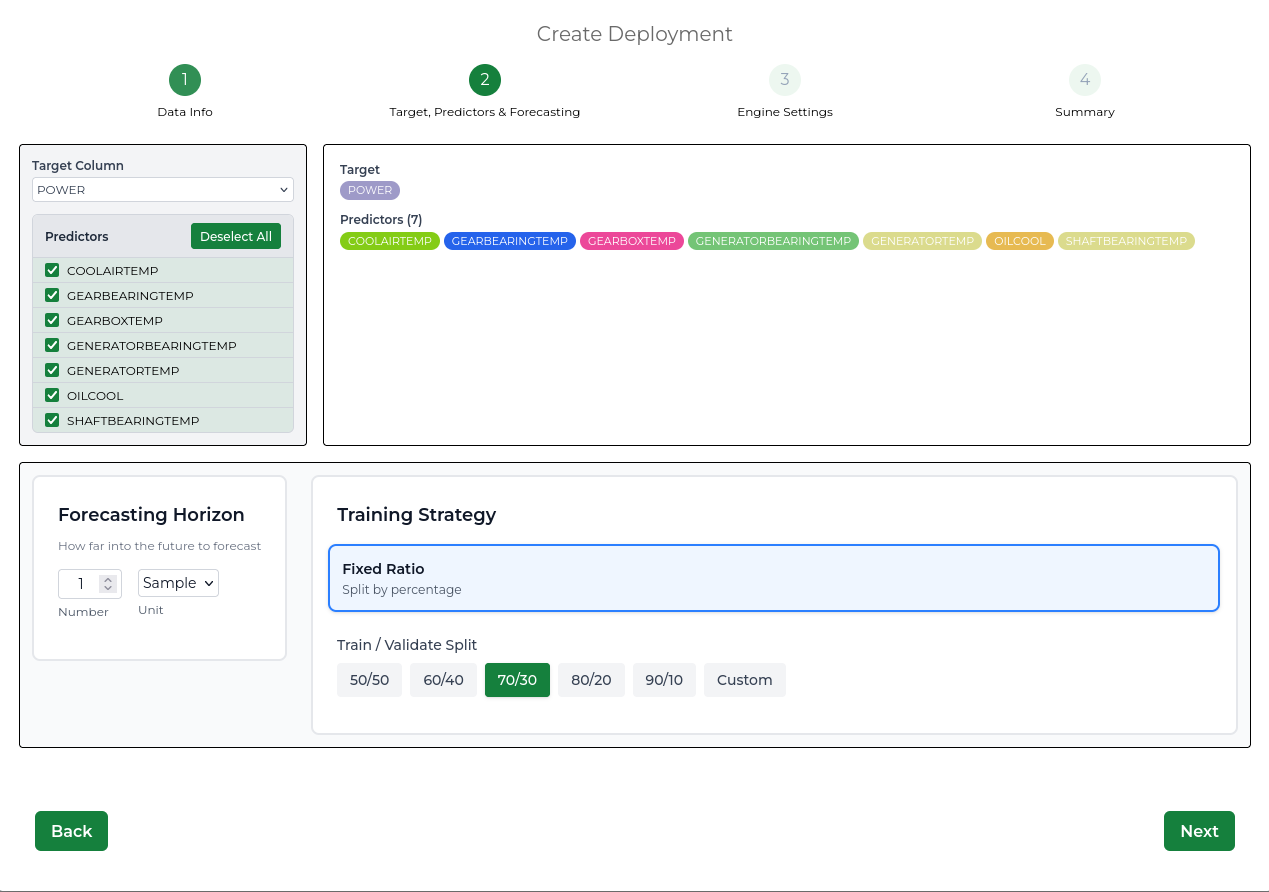Viewport: 1269px width, 892px height.
Task: Click the Predictors (7) heading
Action: (381, 219)
